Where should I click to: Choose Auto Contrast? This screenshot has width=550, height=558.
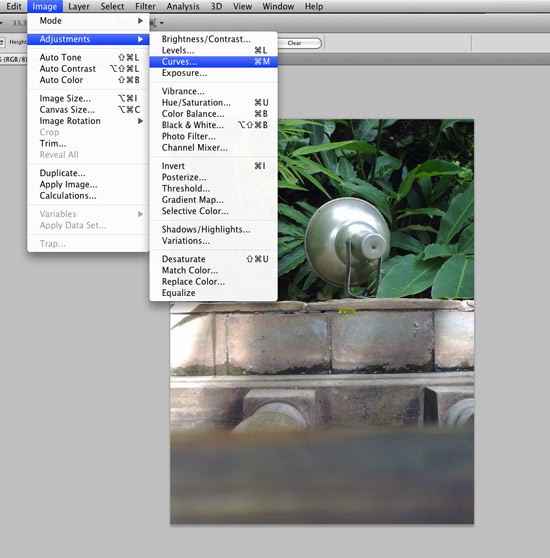(88, 69)
